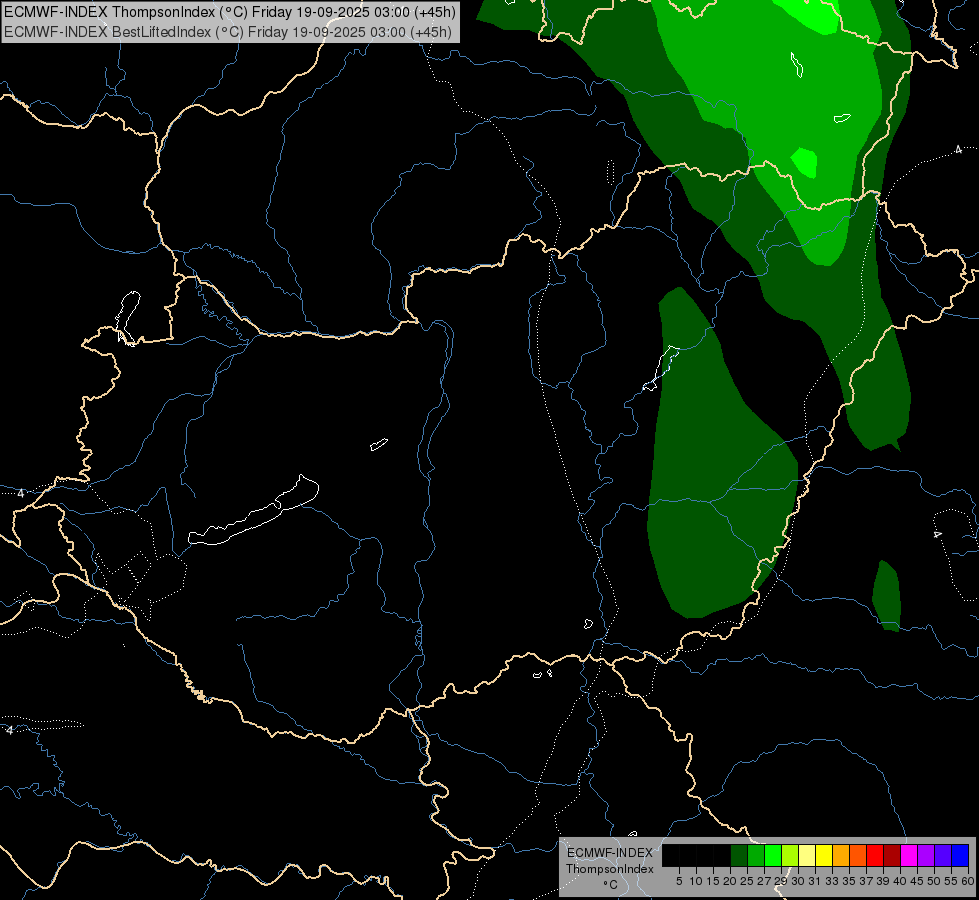
Task: Select the yellow-green 29–30 legend swatch
Action: 790,855
